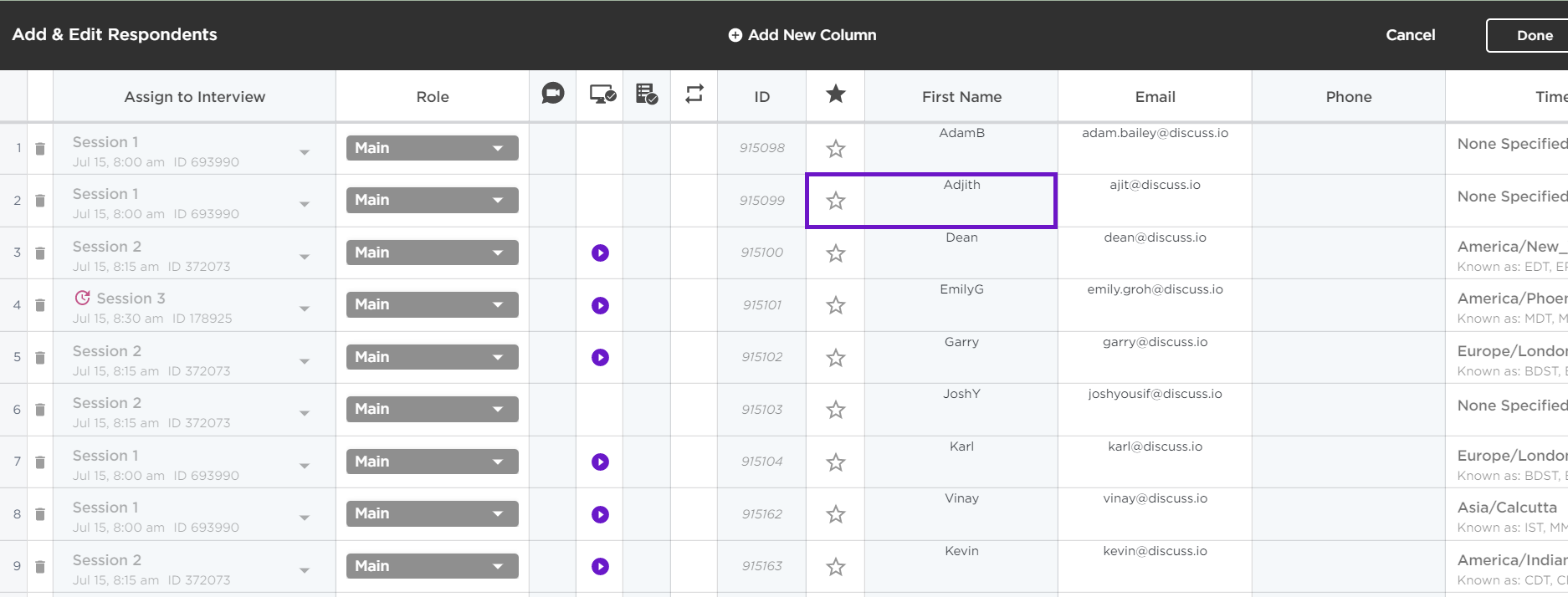This screenshot has height=597, width=1568.
Task: Click the filled star column header
Action: pos(835,94)
